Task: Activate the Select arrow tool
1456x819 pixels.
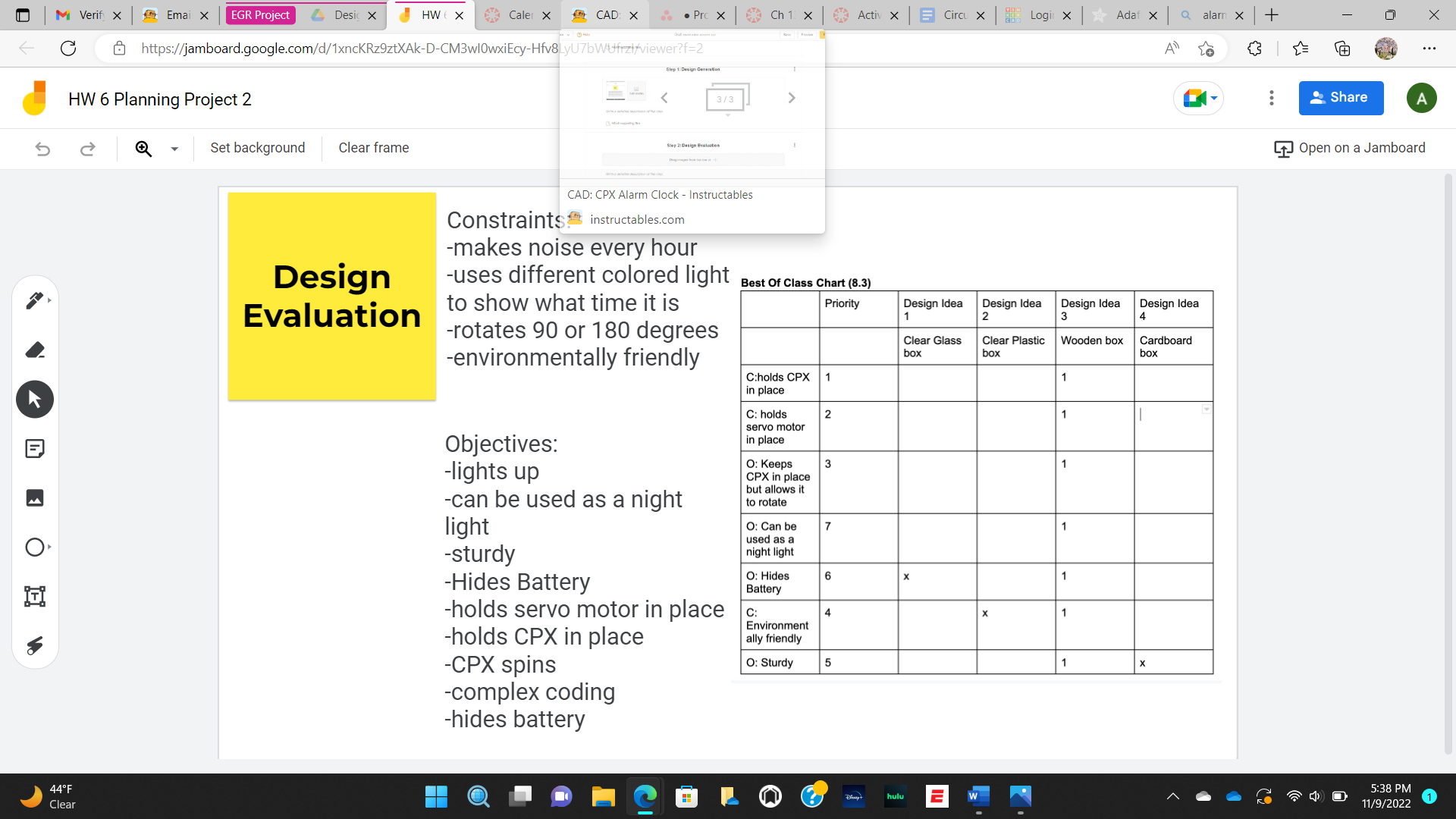Action: coord(34,399)
